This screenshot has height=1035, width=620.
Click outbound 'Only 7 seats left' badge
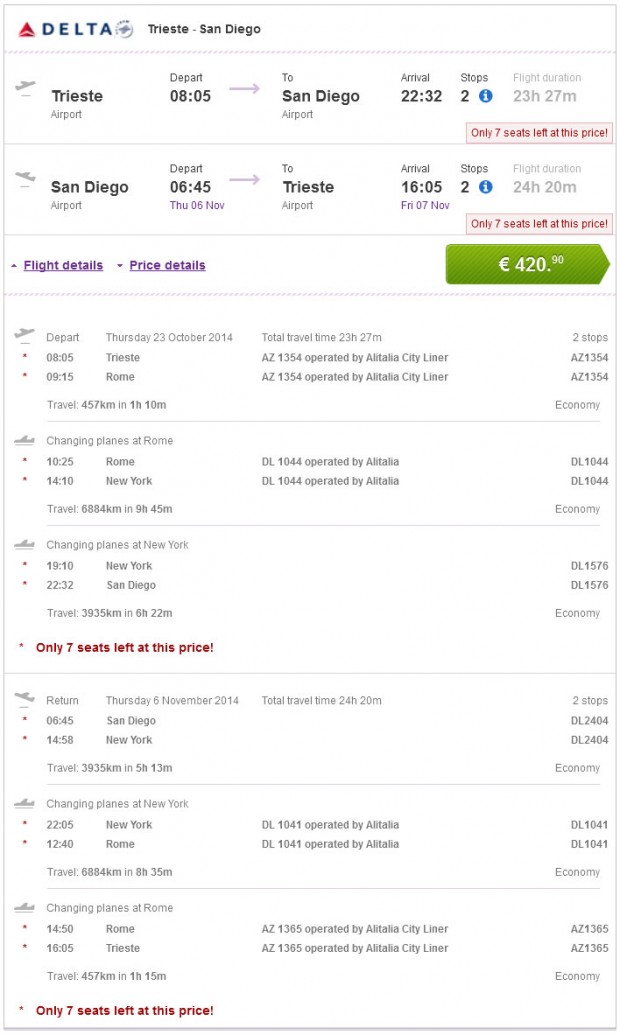pyautogui.click(x=539, y=133)
